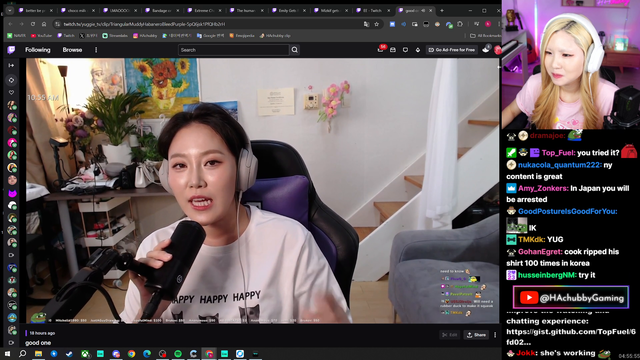640x360 pixels.
Task: Click the Share button under the clip
Action: [x=476, y=335]
